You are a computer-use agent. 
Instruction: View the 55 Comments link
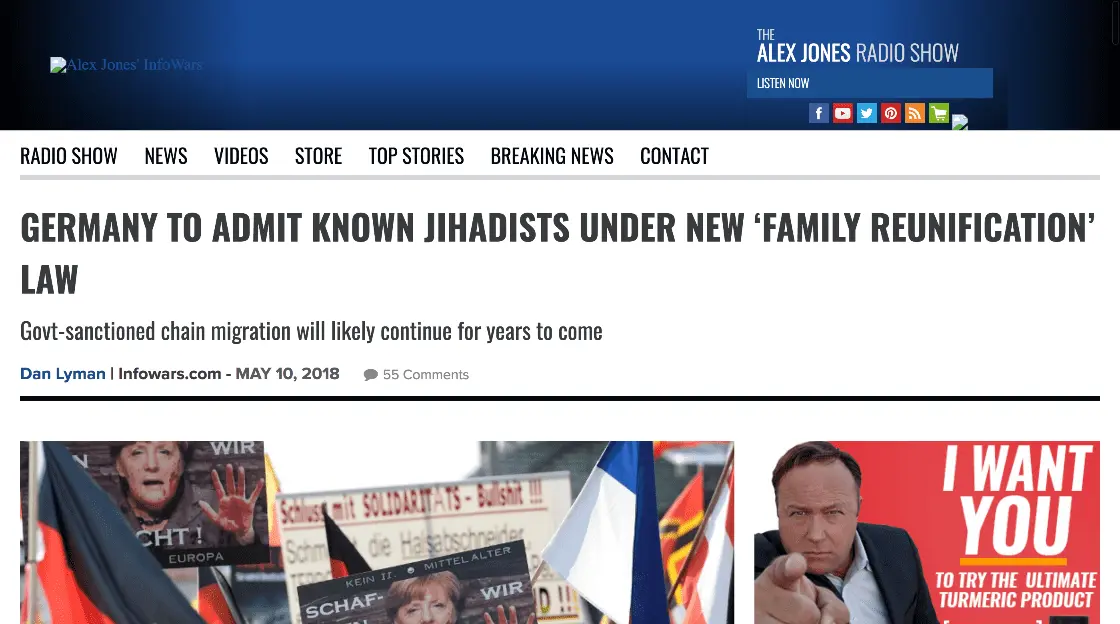pos(426,375)
